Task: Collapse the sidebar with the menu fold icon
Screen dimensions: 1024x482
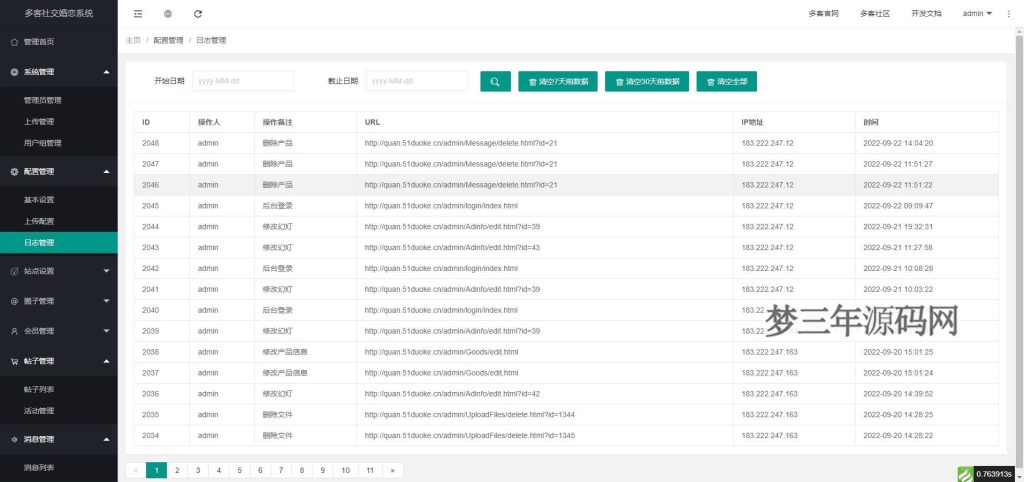Action: pos(138,14)
